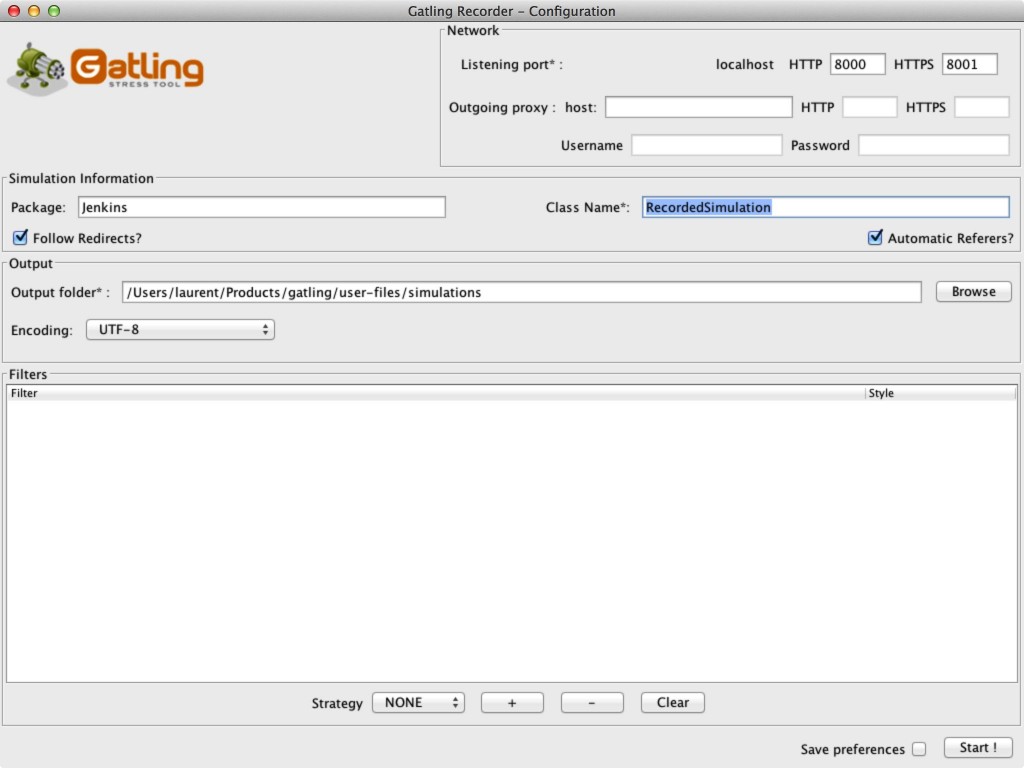Start recording with the Start ! button

click(978, 748)
